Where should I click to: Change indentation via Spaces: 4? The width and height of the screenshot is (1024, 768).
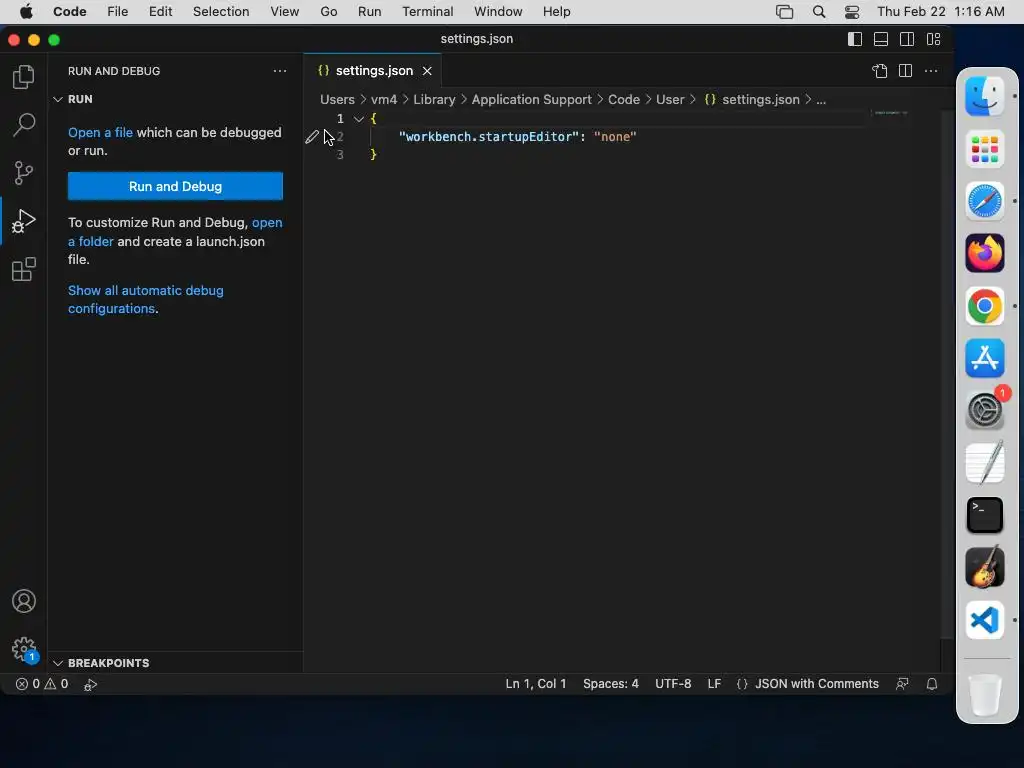click(611, 684)
